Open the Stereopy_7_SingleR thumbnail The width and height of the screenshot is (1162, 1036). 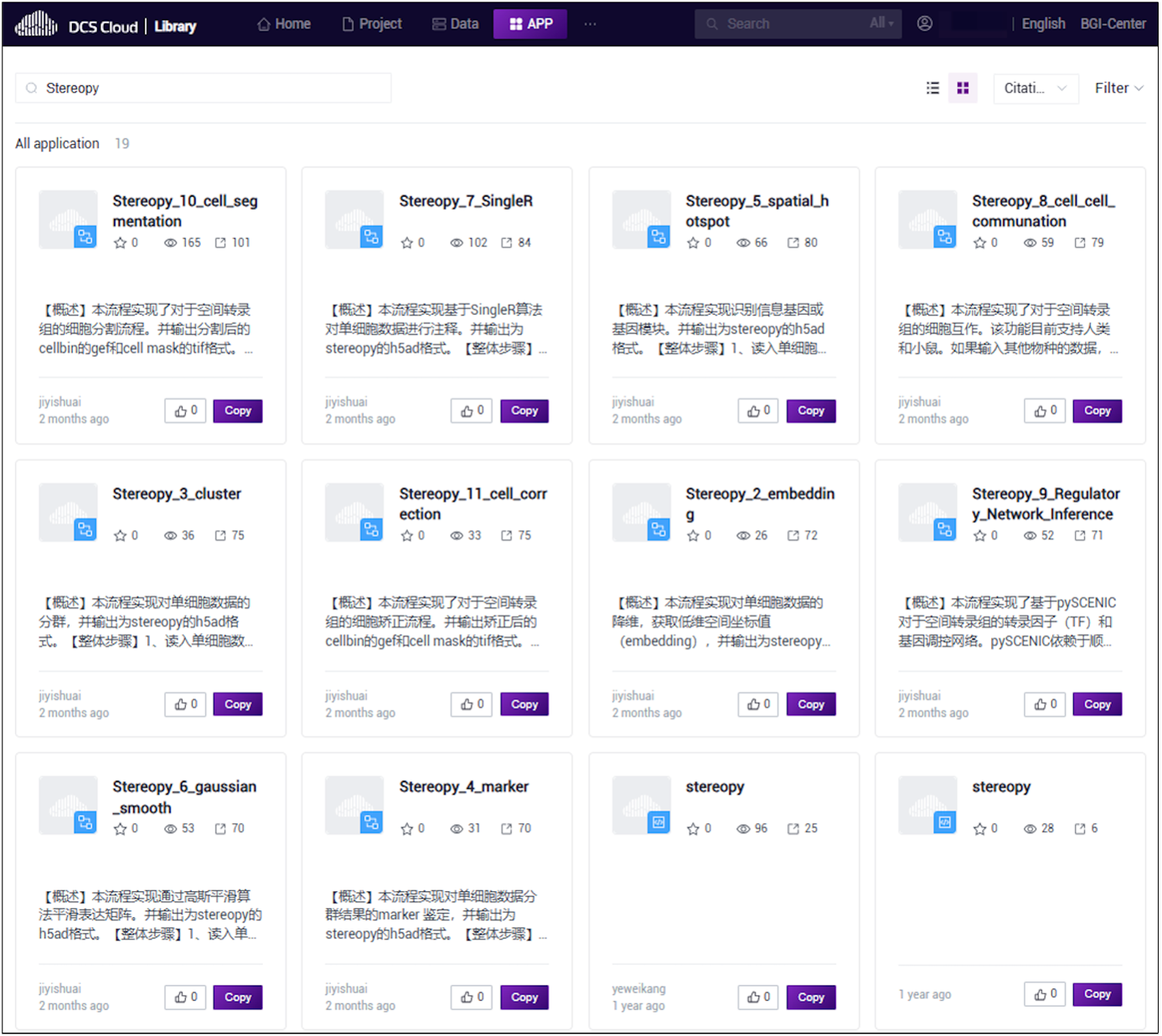(354, 219)
